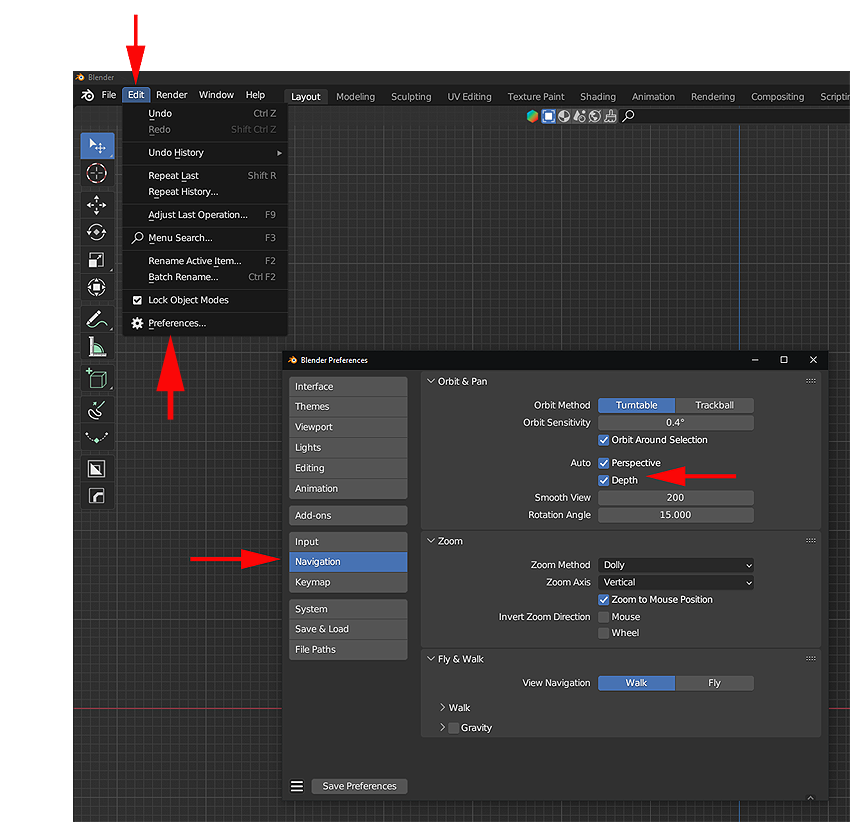Viewport: 850px width, 822px height.
Task: Open the Interface preferences section
Action: click(x=348, y=387)
